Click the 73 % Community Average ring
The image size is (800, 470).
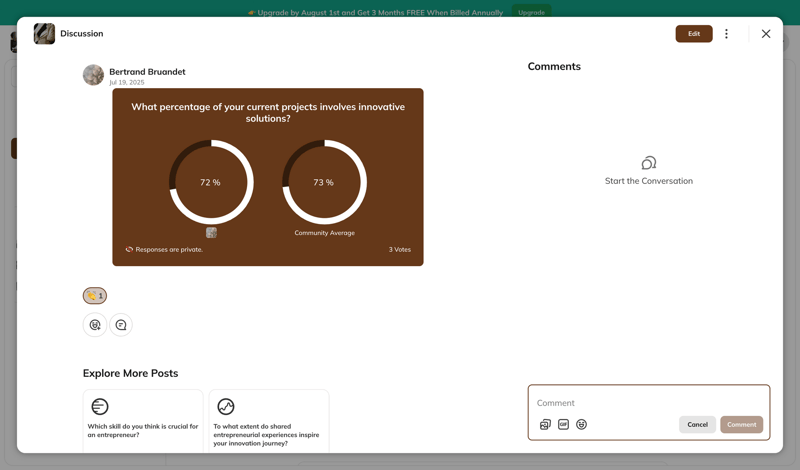pyautogui.click(x=324, y=182)
